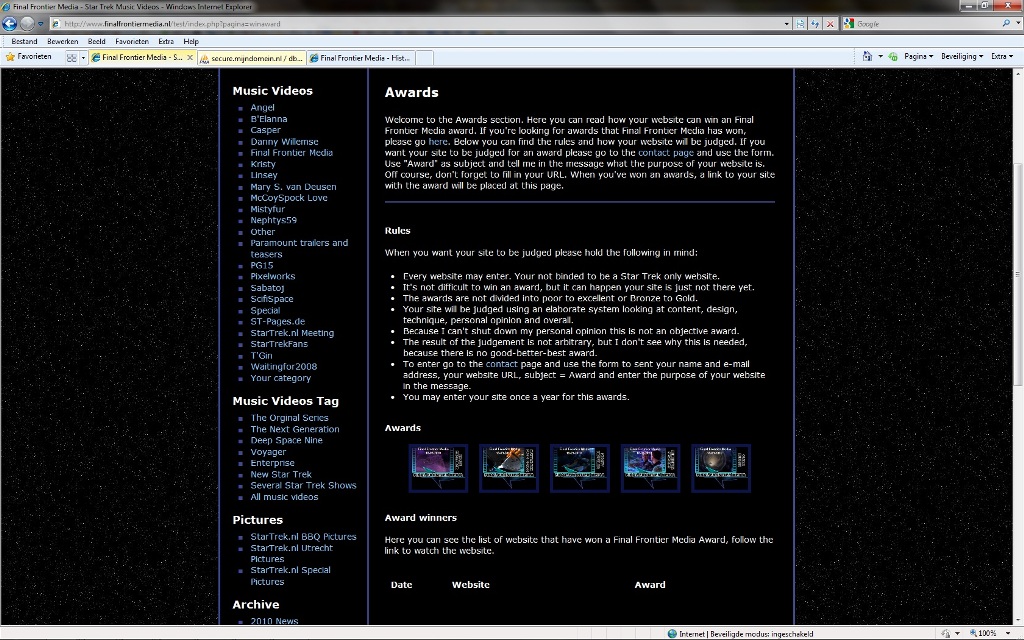
Task: Open the recent pages dropdown beside Forward
Action: 40,24
